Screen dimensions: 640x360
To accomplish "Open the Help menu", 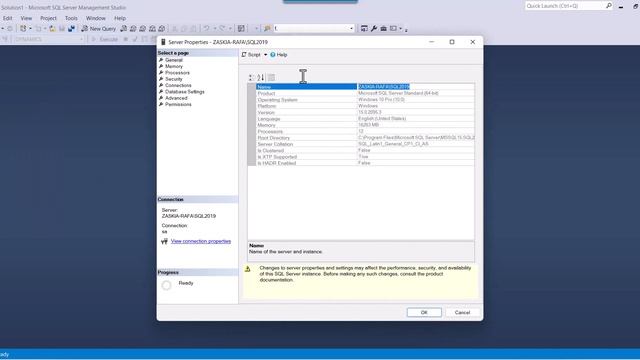I will (120, 18).
